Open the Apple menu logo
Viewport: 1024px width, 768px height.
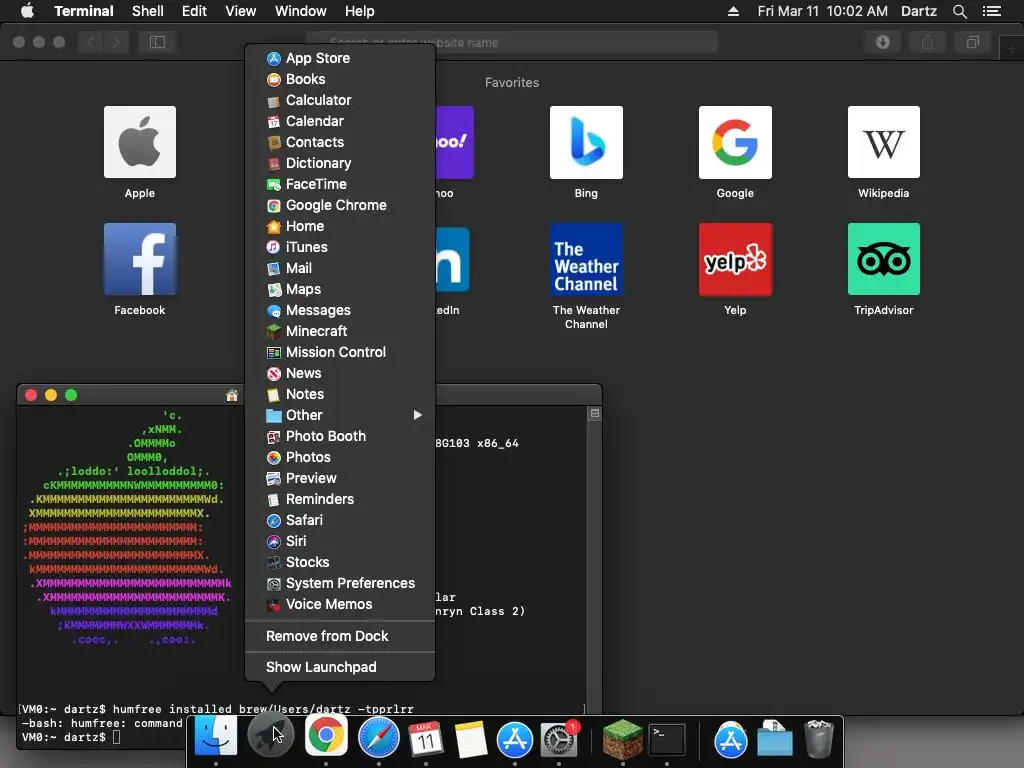[x=27, y=10]
